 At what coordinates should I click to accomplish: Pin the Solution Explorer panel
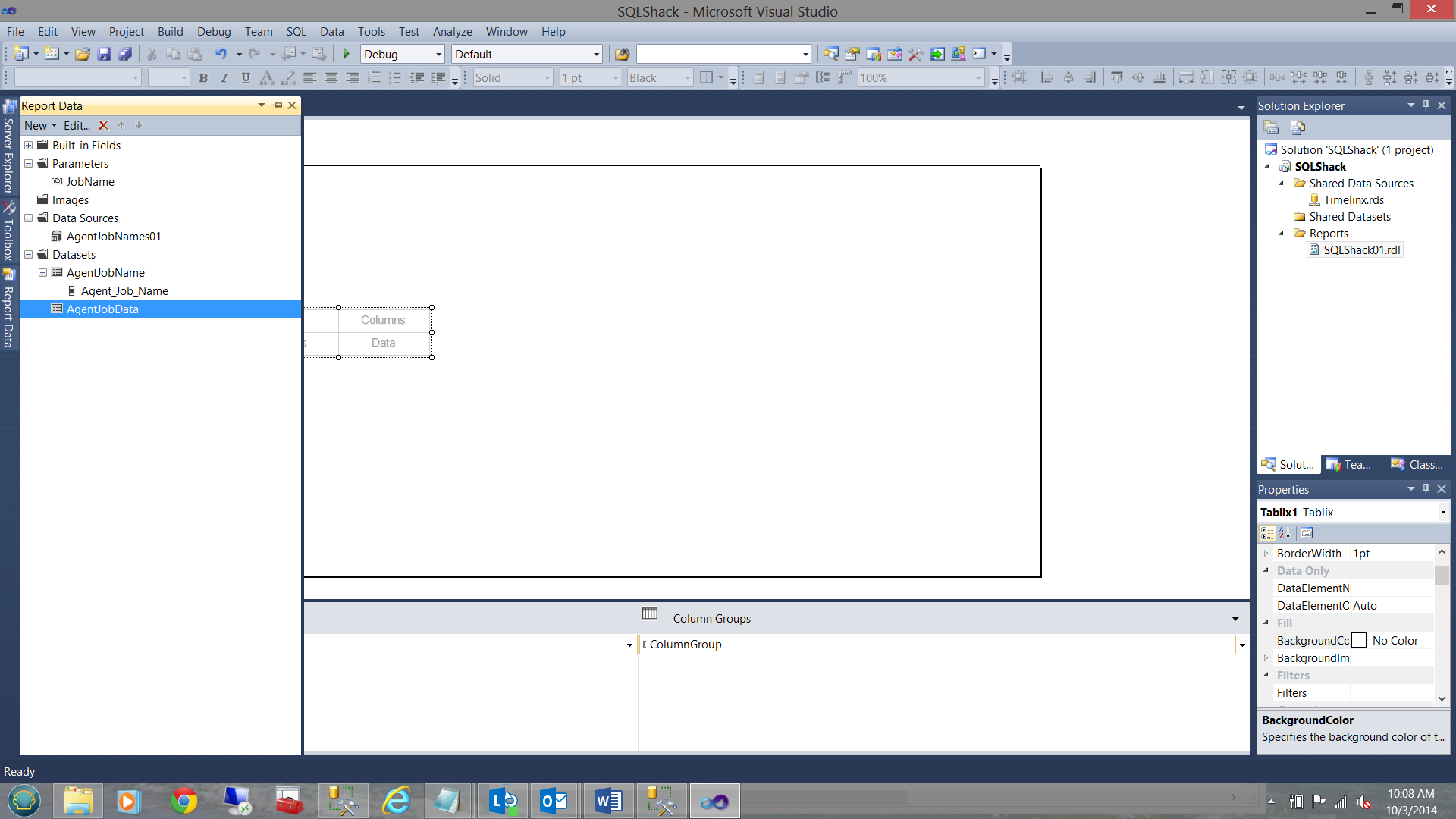point(1426,105)
